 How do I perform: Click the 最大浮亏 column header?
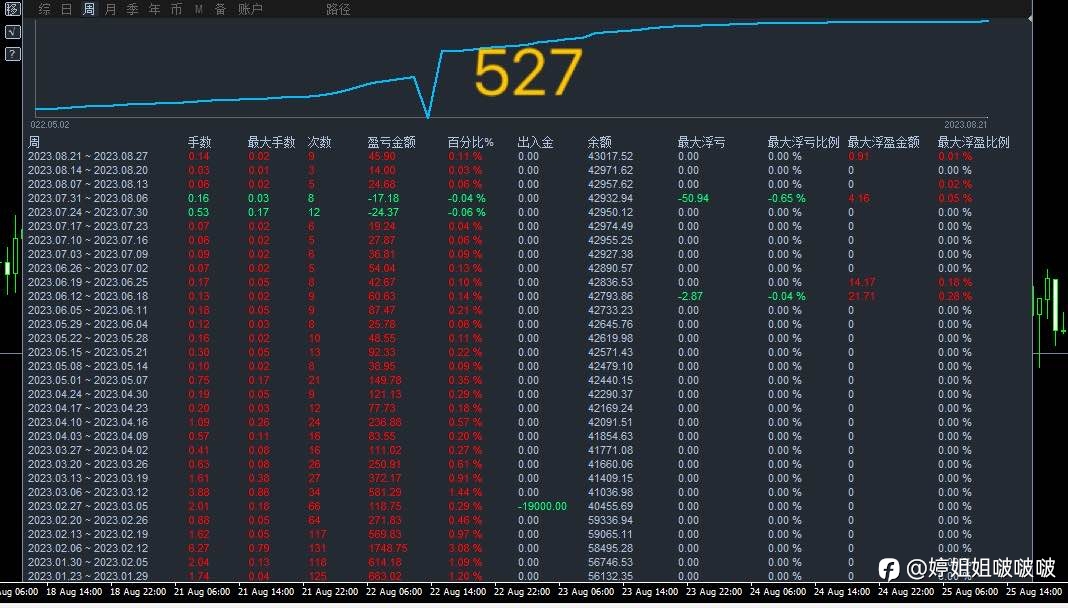(702, 142)
